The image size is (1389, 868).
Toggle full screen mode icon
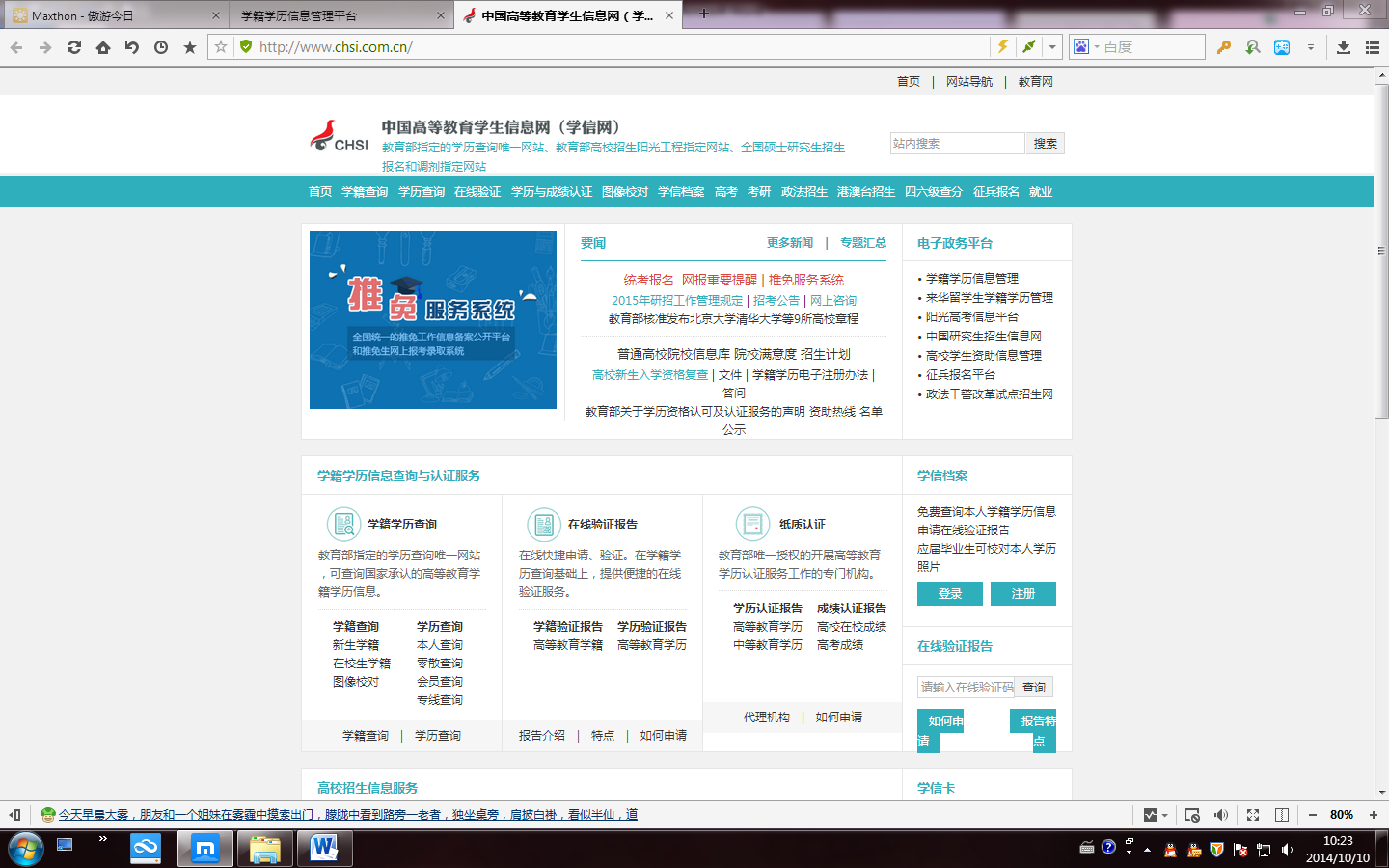tap(1253, 815)
